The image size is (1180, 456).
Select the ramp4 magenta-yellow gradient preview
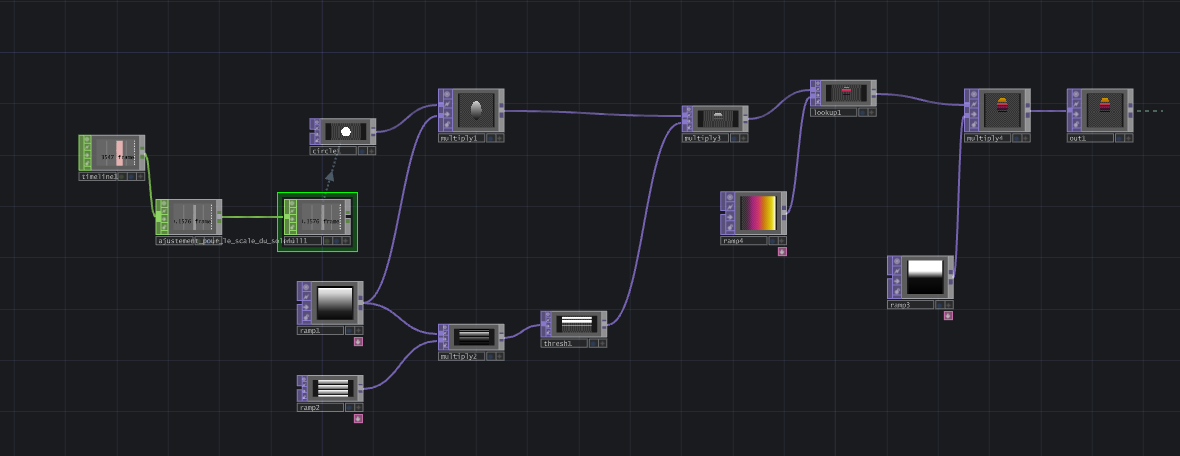coord(757,212)
